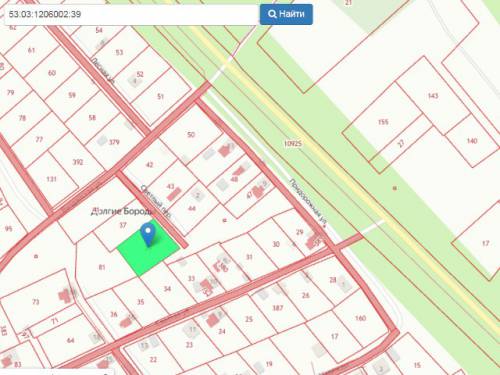Click parcel 42 near the crossroads
The width and height of the screenshot is (500, 375).
point(150,164)
